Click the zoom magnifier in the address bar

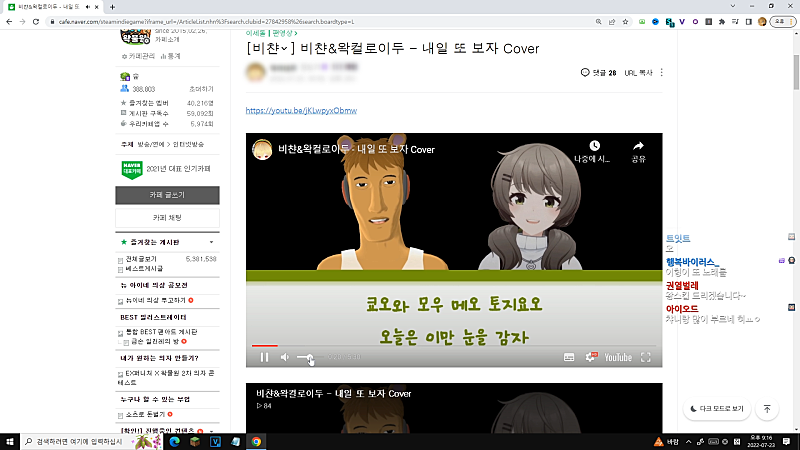coord(598,22)
